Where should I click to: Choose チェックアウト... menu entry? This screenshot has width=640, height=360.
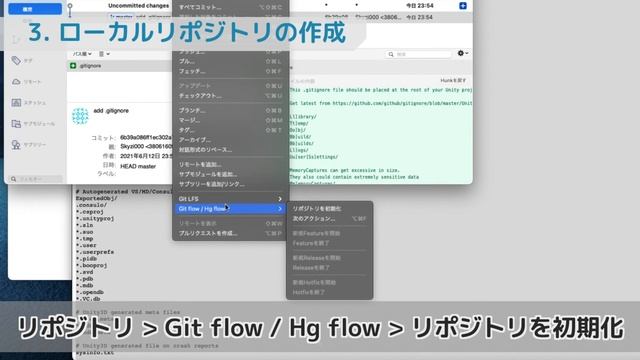[x=230, y=96]
